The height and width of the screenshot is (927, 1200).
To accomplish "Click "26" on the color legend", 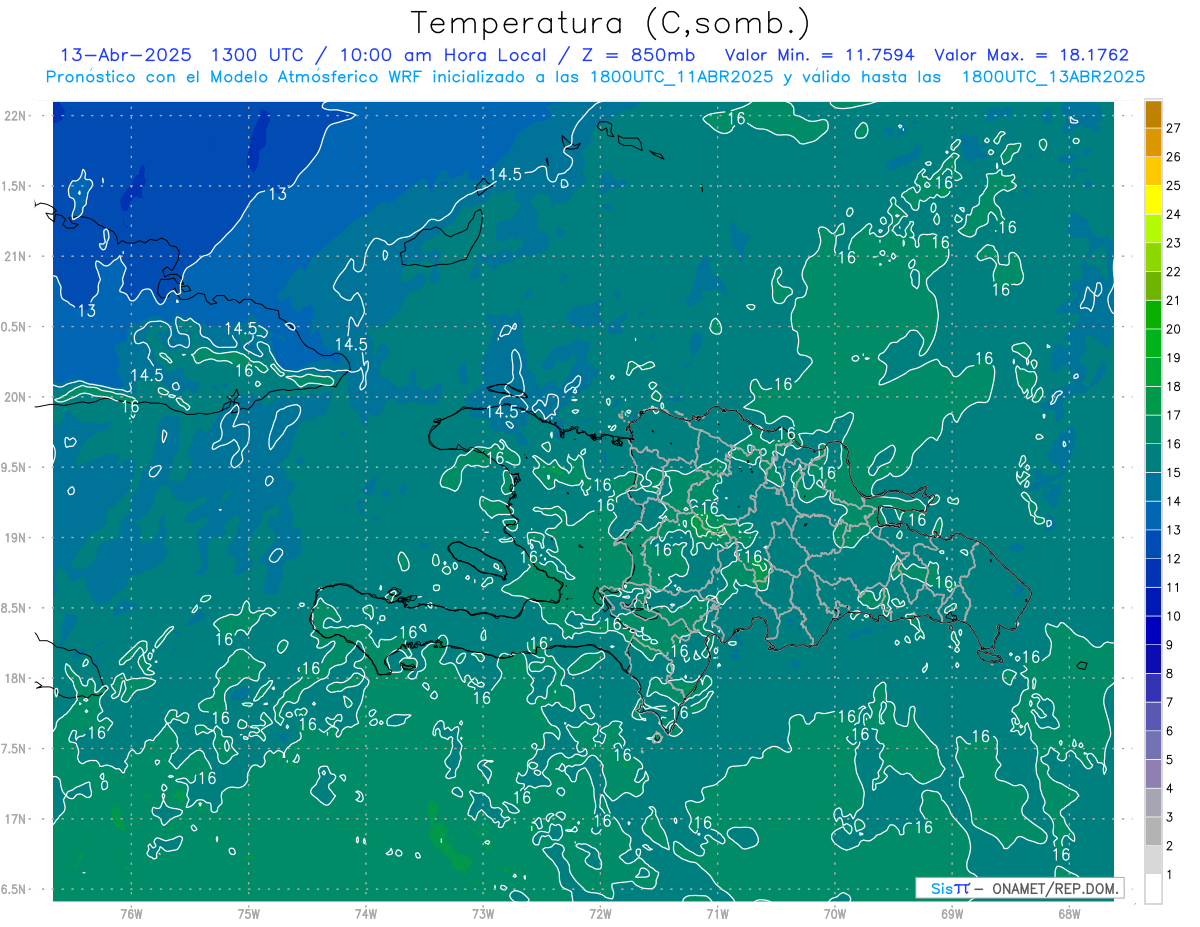I will [1174, 157].
